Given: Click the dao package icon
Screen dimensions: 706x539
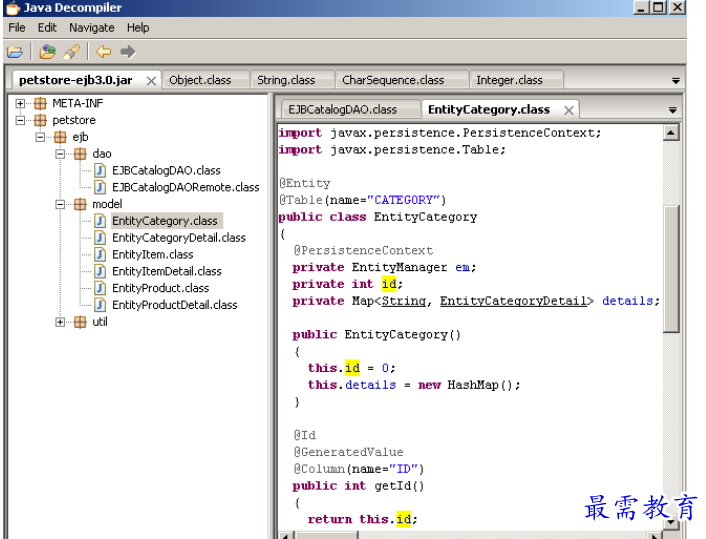Looking at the screenshot, I should coord(80,154).
